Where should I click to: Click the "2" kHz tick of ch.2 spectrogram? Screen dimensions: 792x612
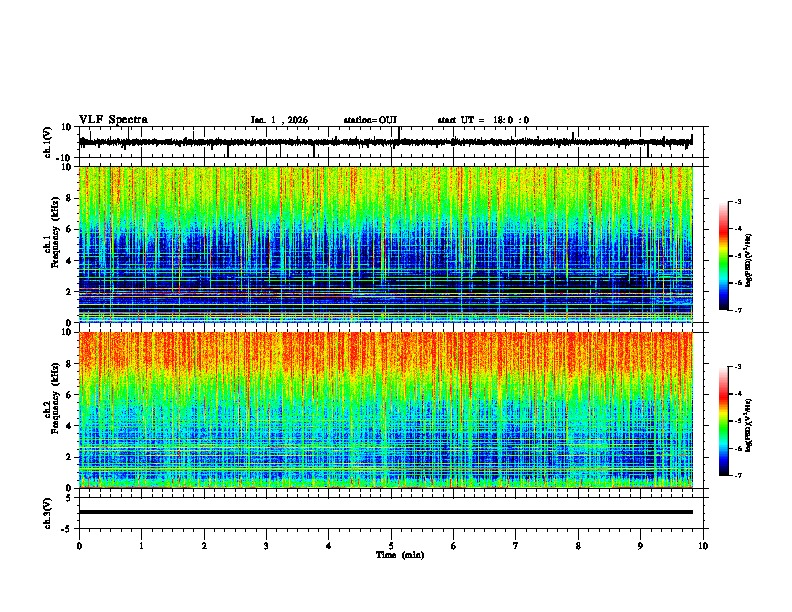69,457
